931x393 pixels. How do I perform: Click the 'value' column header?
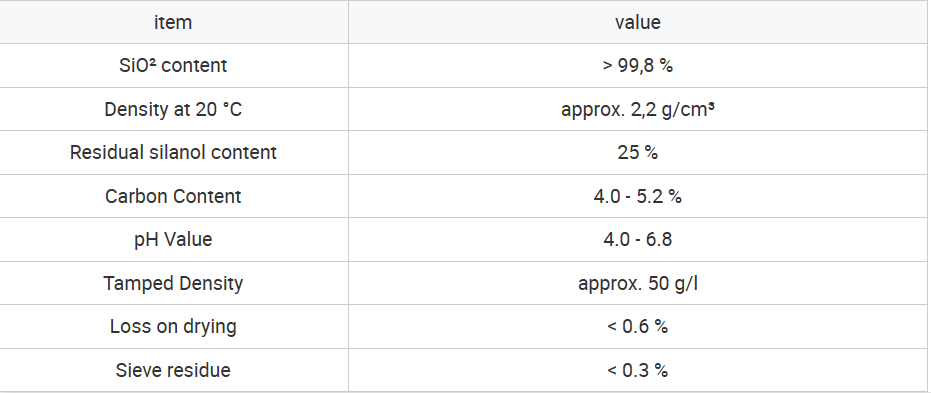pos(638,22)
